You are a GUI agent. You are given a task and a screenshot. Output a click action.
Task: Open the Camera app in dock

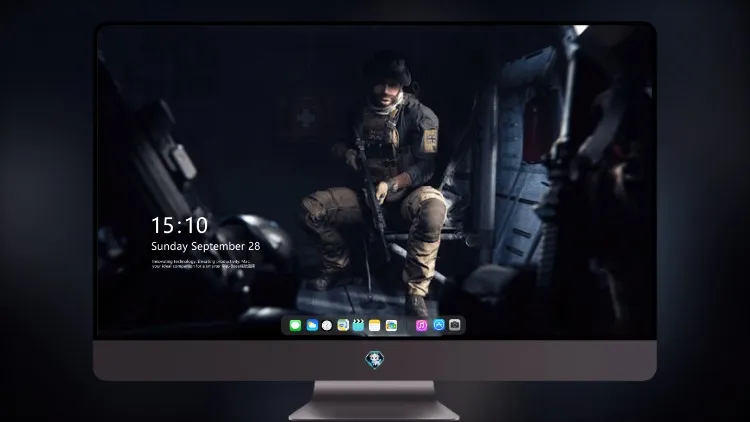tap(454, 325)
